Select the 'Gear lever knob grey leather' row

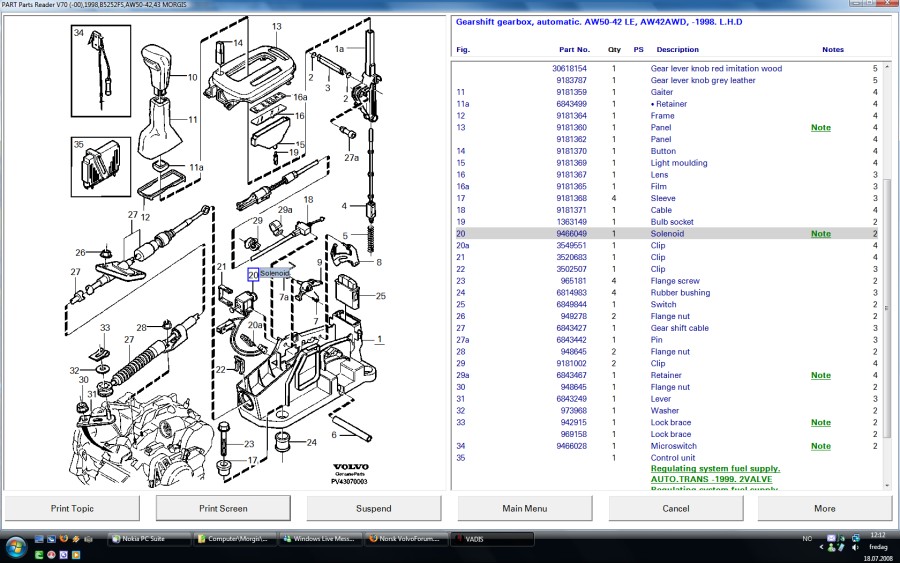tap(666, 80)
